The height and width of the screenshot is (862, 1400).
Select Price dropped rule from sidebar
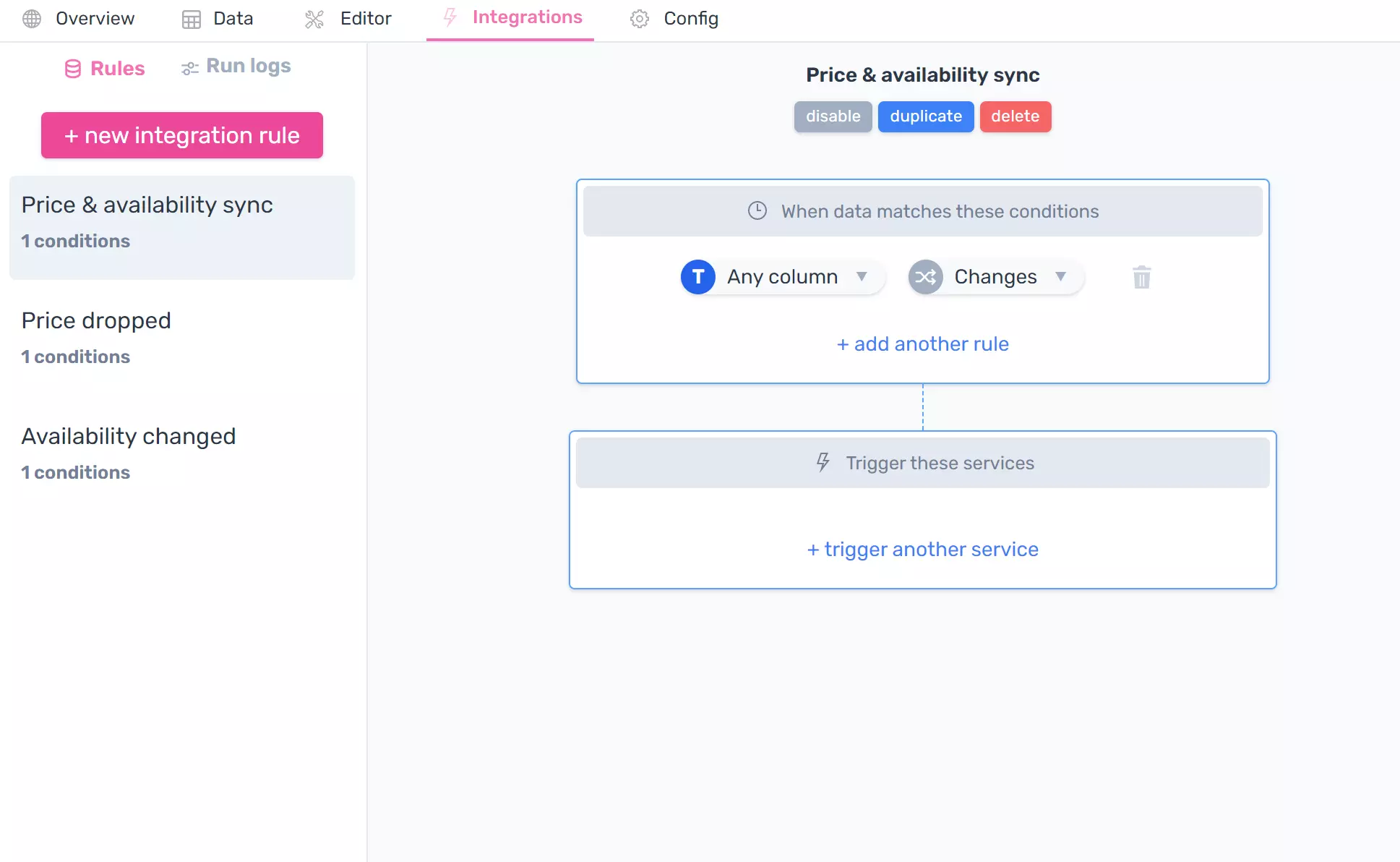[x=95, y=320]
